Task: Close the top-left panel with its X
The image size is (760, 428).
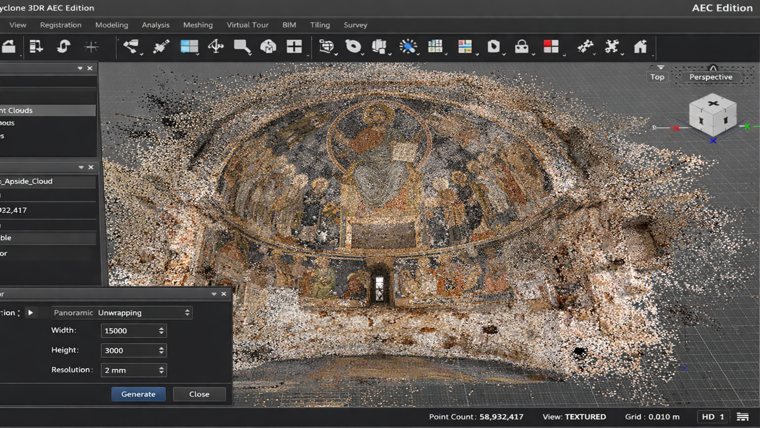Action: tap(90, 68)
